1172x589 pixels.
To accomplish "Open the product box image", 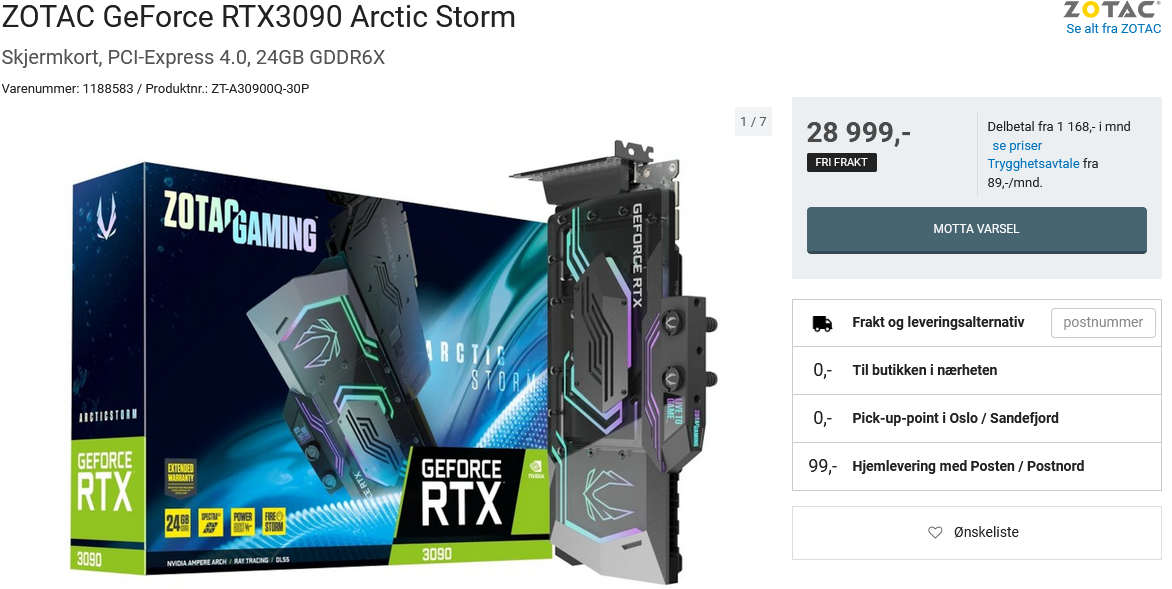I will pos(310,370).
